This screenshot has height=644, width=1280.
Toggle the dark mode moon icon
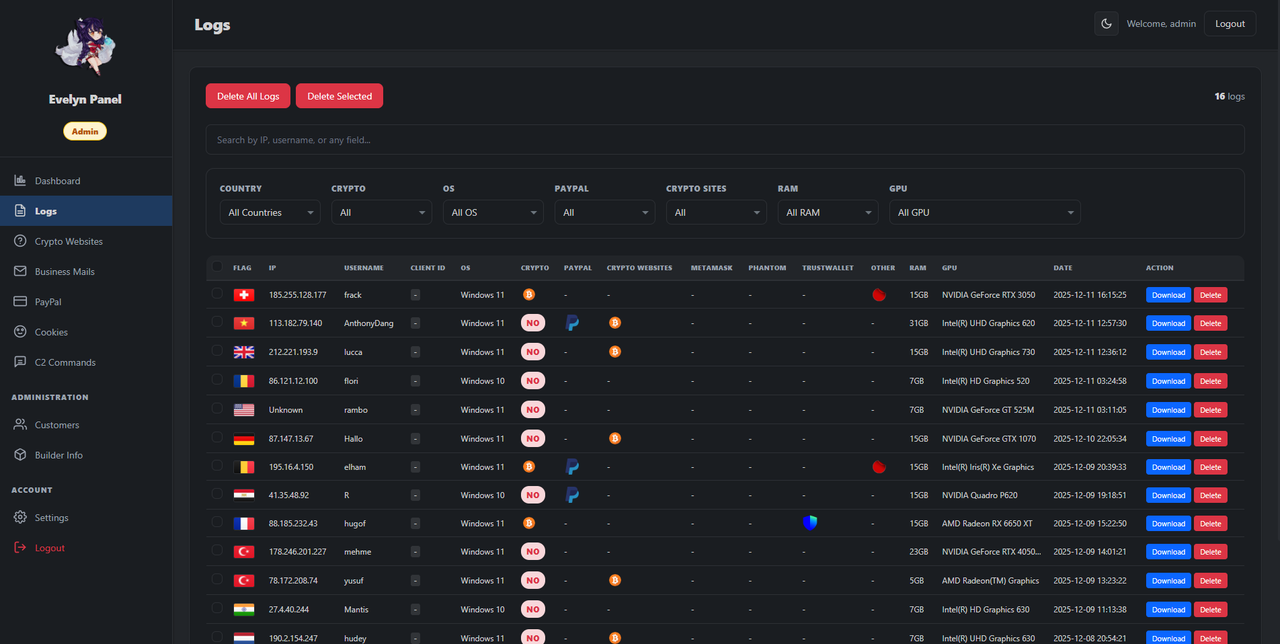coord(1106,24)
